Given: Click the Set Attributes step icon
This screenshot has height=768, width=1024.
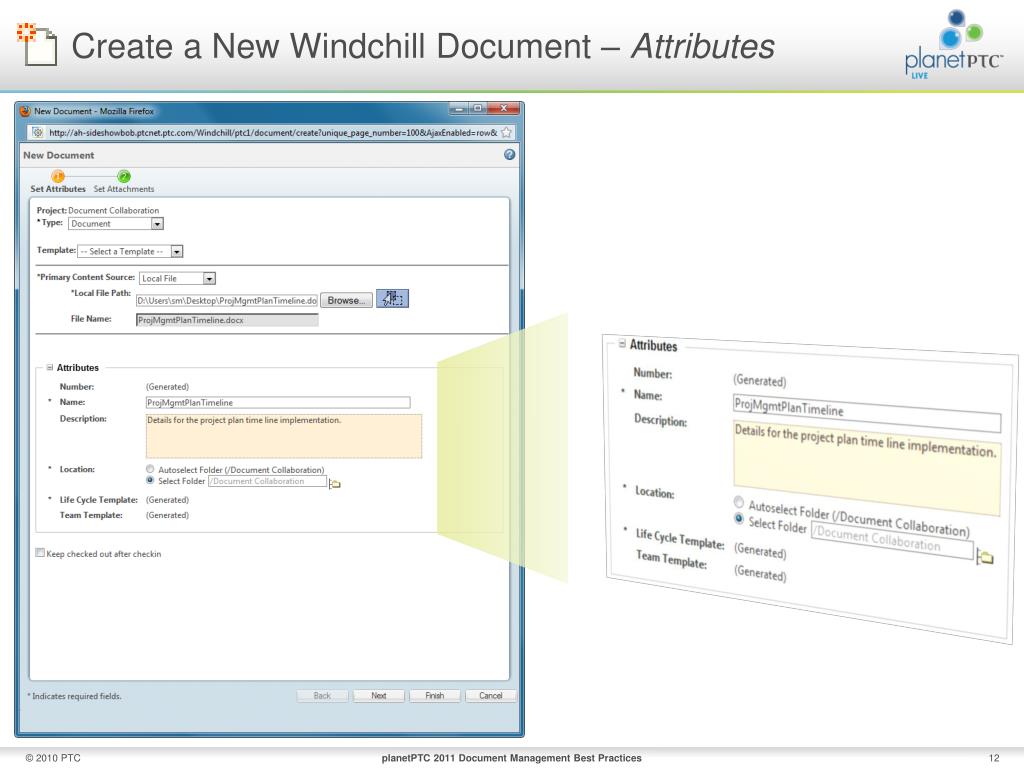Looking at the screenshot, I should [58, 176].
